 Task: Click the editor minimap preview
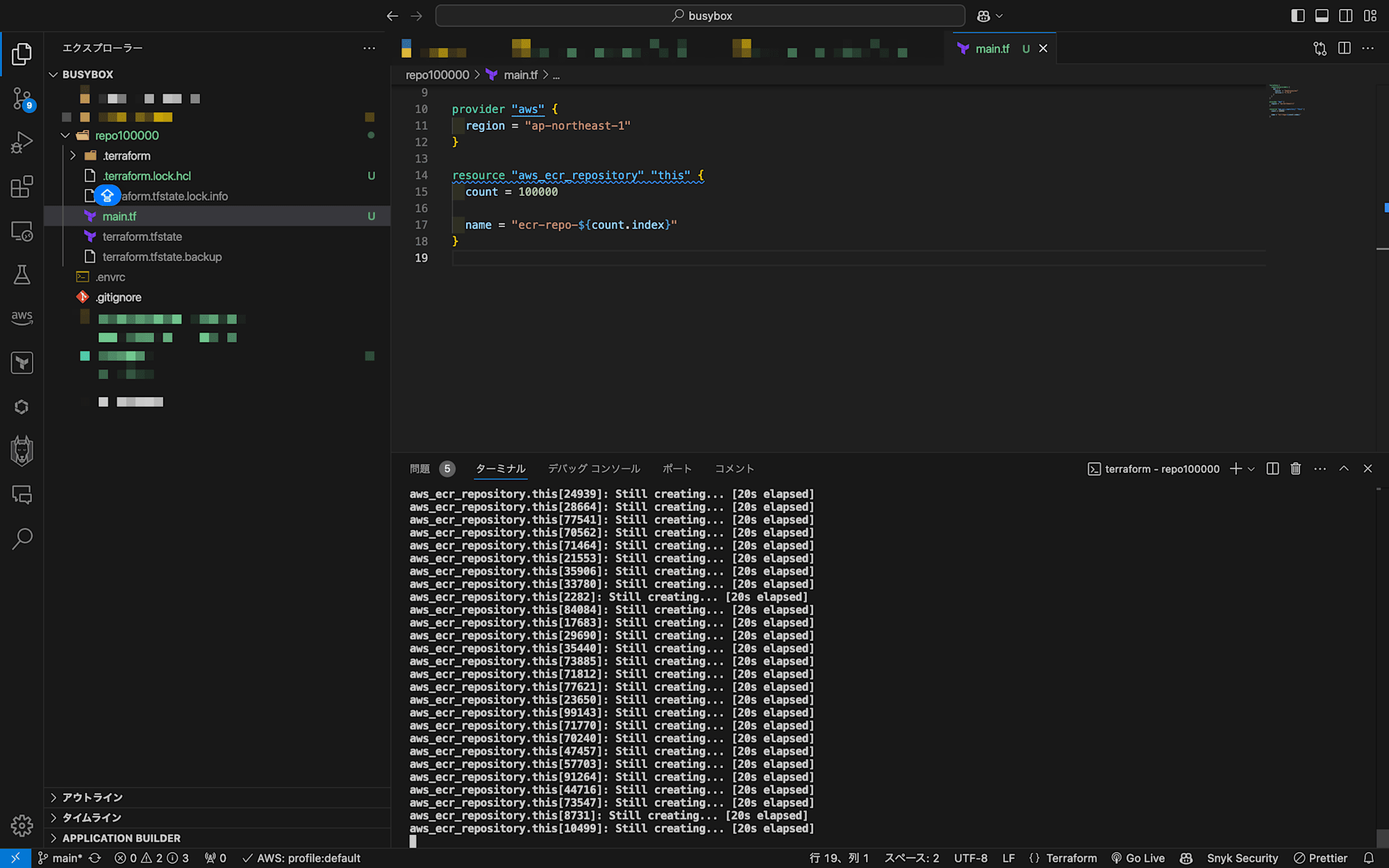(1286, 101)
